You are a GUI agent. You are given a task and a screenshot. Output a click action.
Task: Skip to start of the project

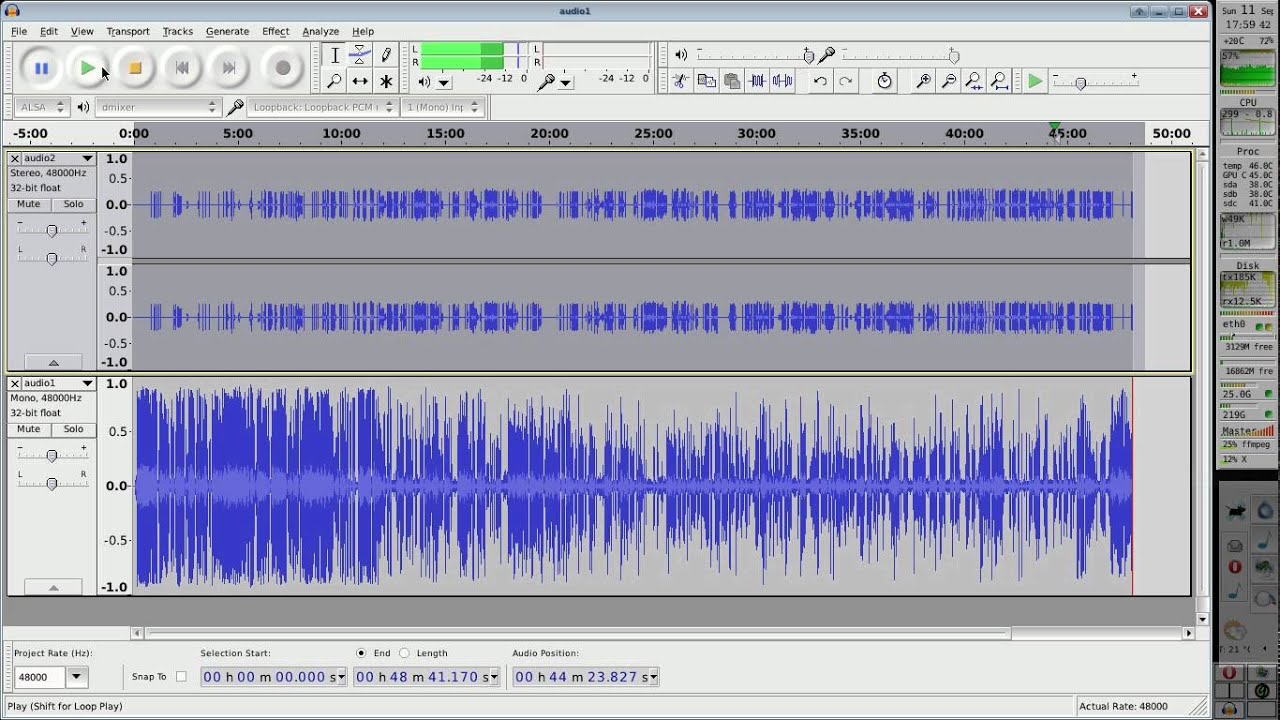click(x=182, y=68)
